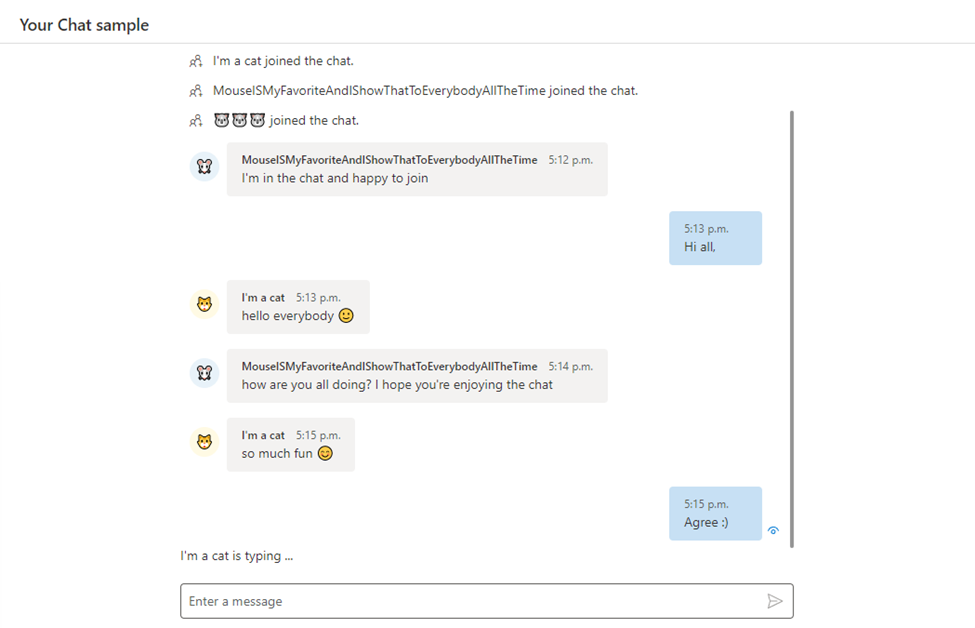The height and width of the screenshot is (628, 975).
Task: Click the 'so much fun' message bubble
Action: [290, 445]
